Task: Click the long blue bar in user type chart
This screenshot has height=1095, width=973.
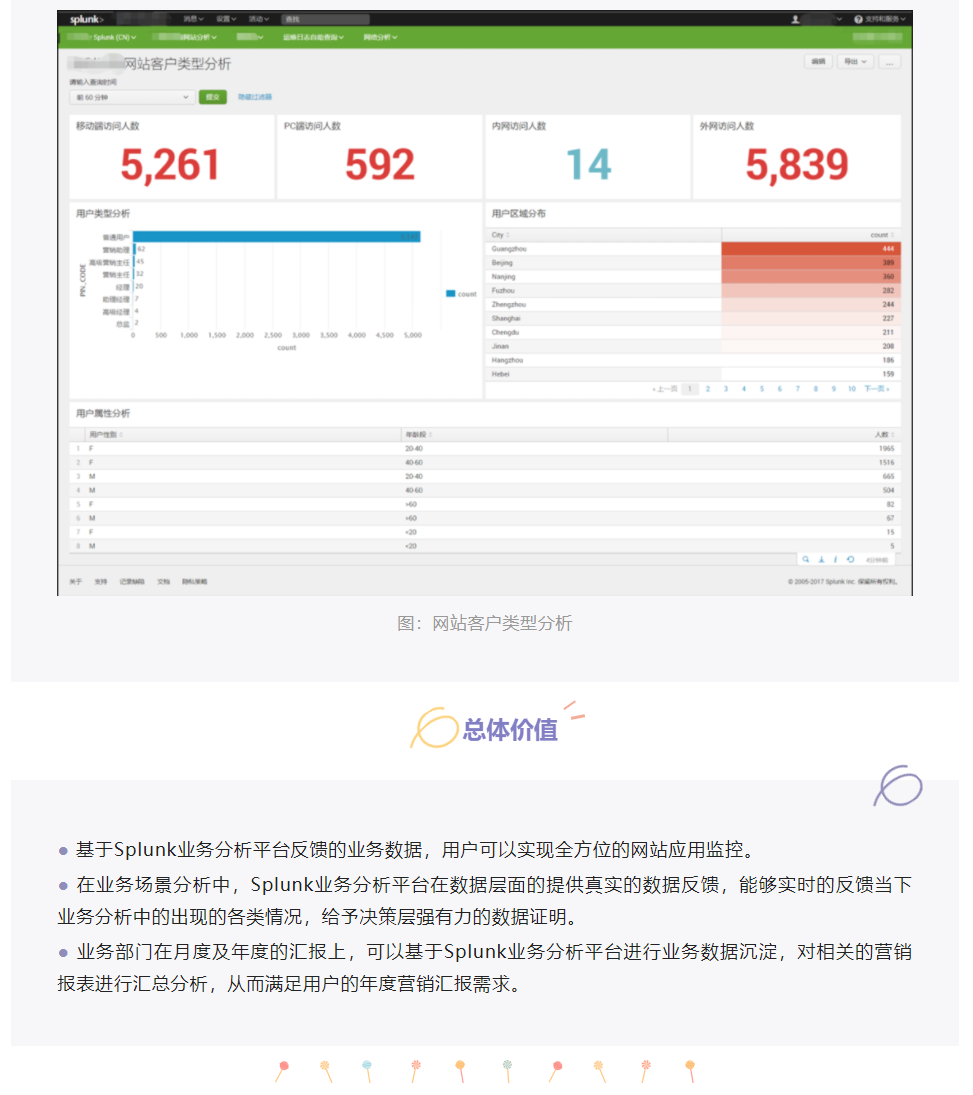Action: click(277, 237)
